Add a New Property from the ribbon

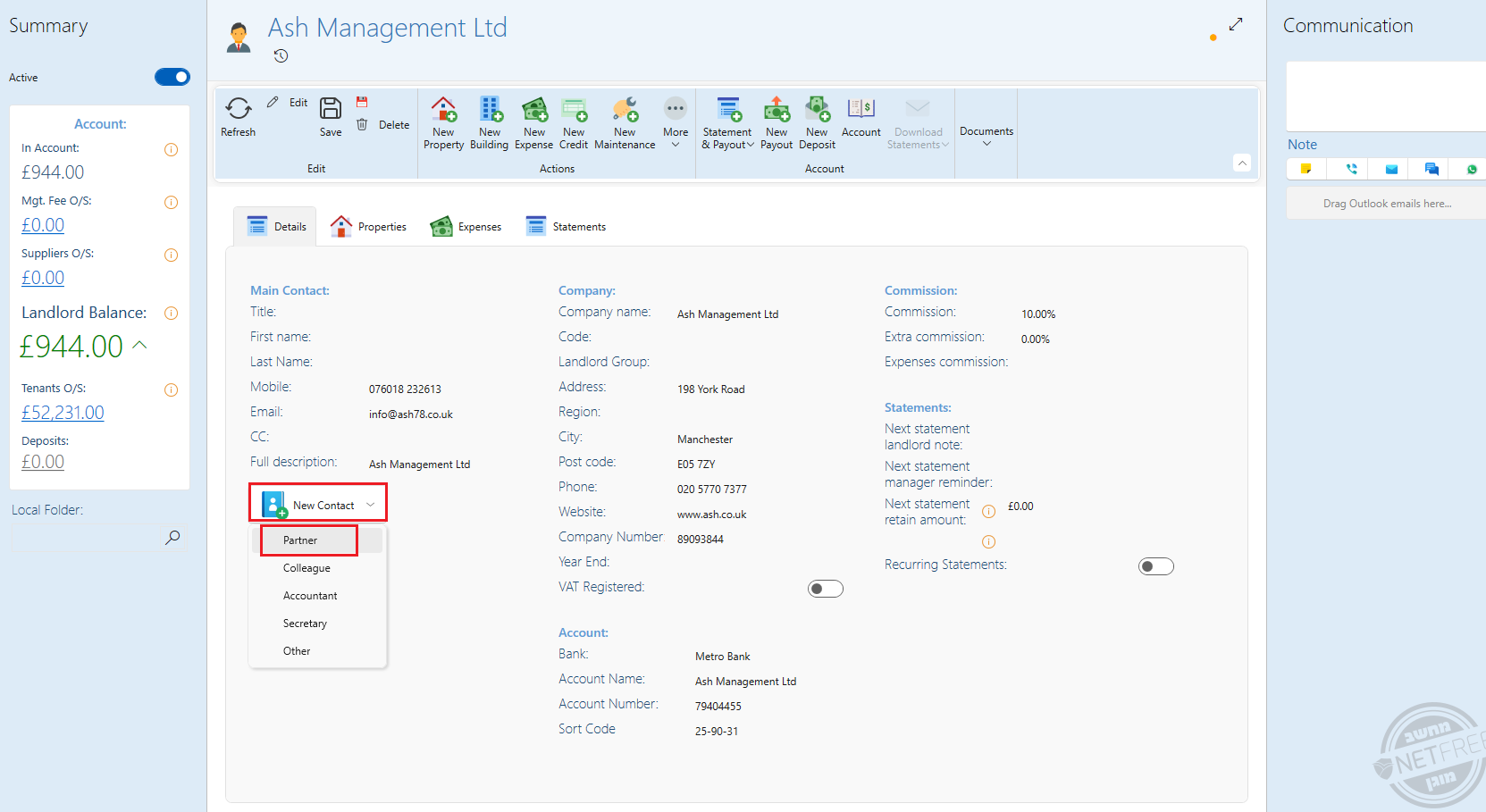444,122
